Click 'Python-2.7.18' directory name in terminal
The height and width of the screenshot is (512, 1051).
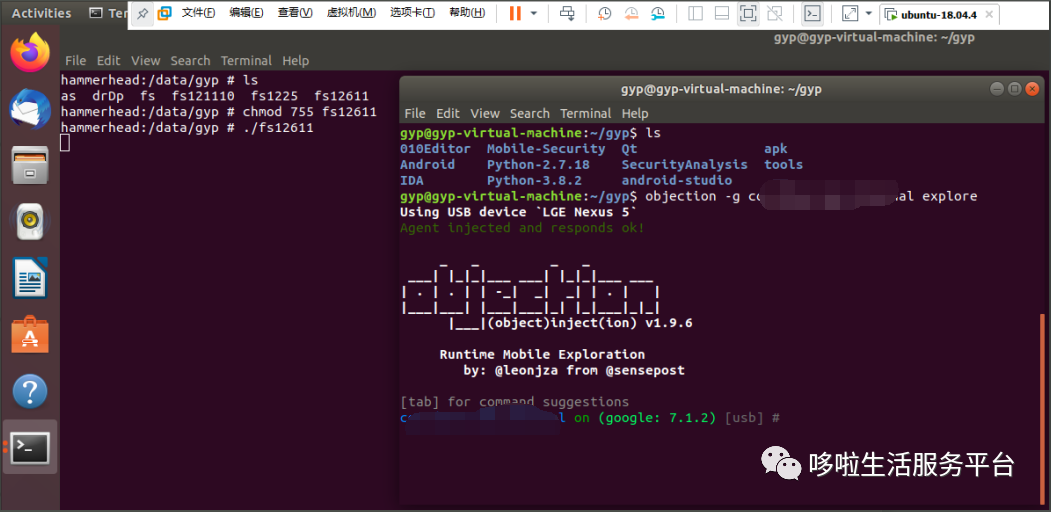tap(538, 164)
